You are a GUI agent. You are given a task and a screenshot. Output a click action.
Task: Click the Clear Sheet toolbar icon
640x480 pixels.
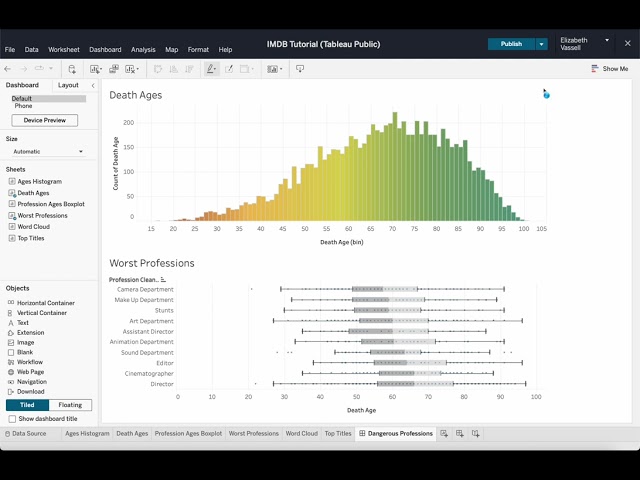131,69
